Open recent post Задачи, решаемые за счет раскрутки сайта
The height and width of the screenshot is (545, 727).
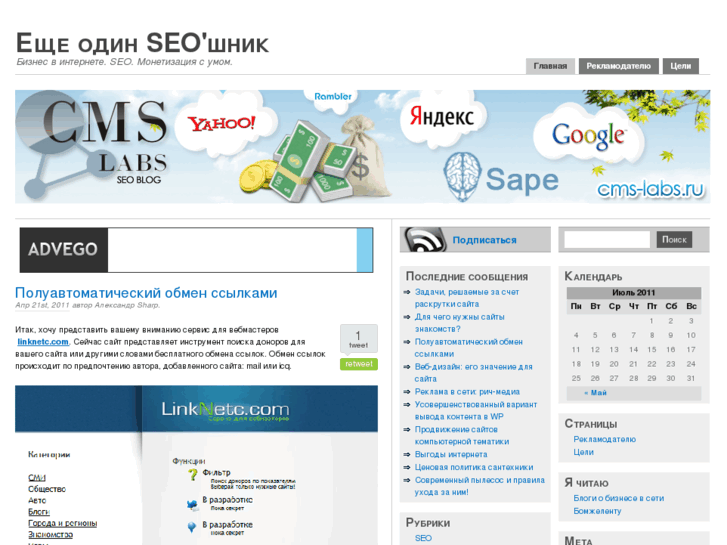[x=467, y=298]
